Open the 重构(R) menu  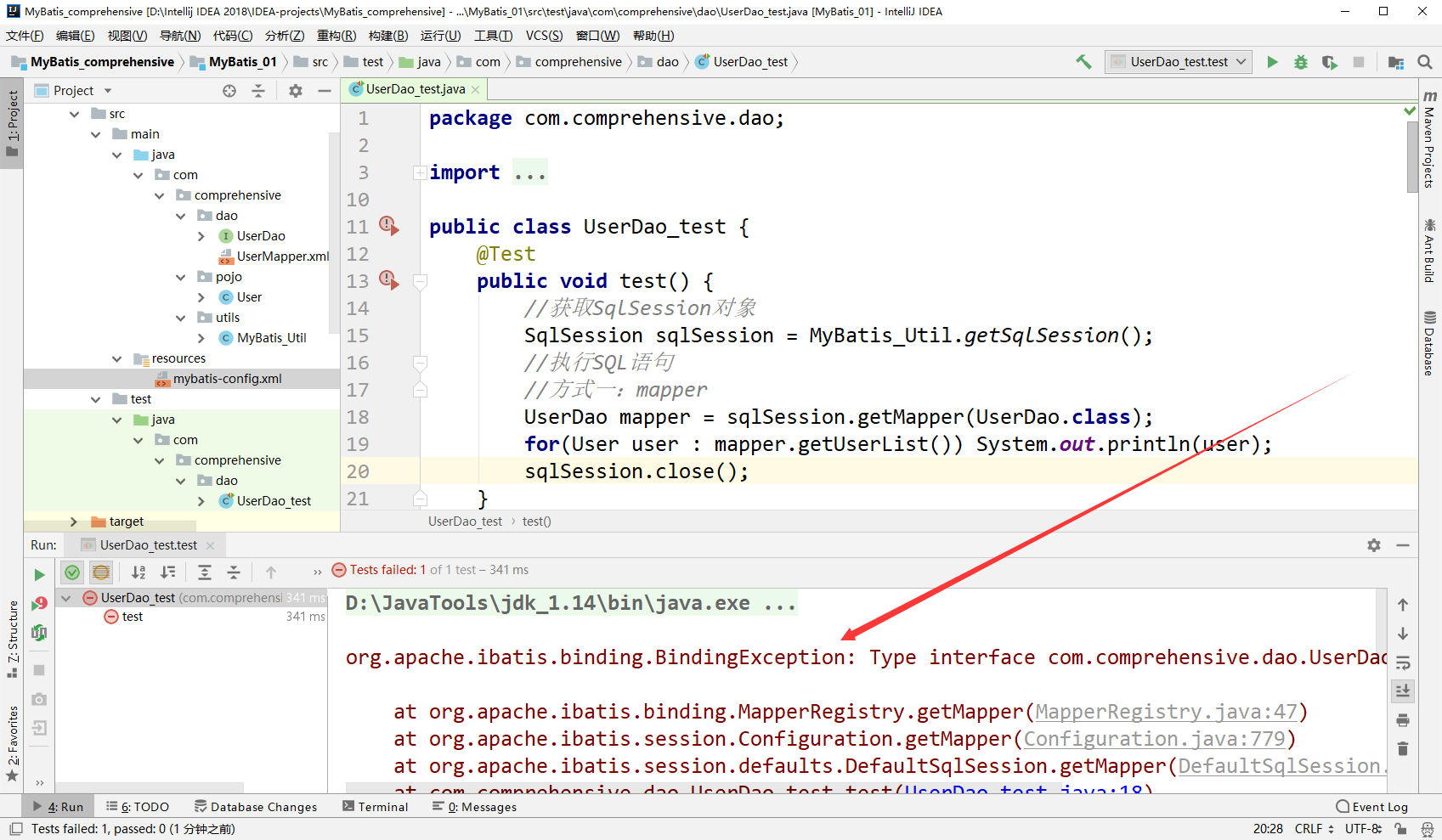coord(336,36)
